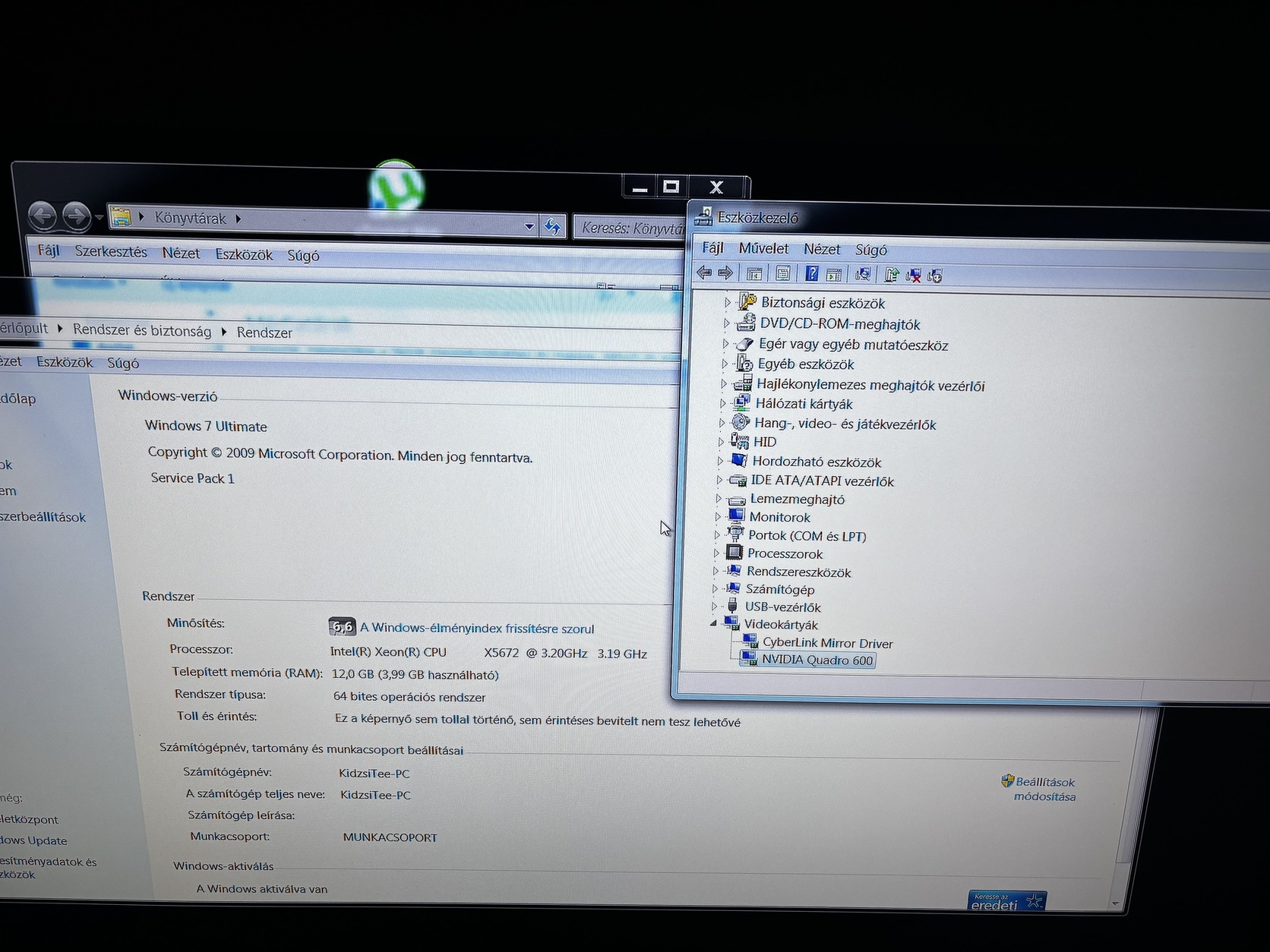Click the blue question mark Help icon
The width and height of the screenshot is (1270, 952).
point(812,274)
